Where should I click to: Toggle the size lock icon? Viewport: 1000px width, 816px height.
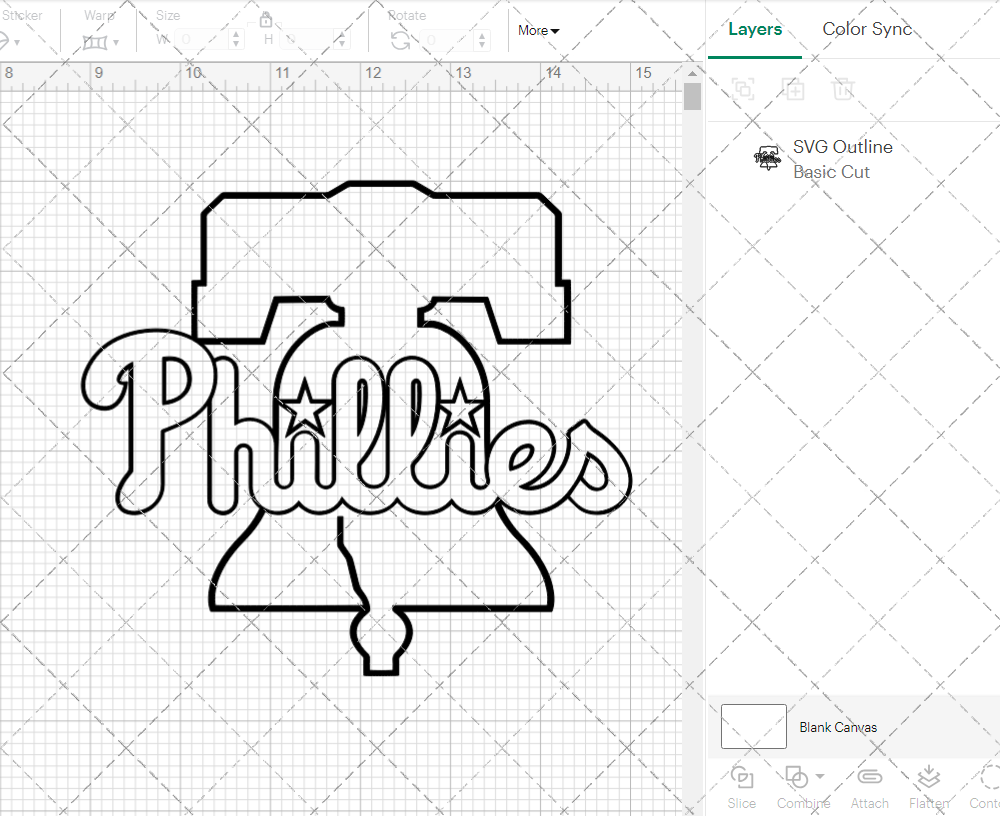point(266,19)
